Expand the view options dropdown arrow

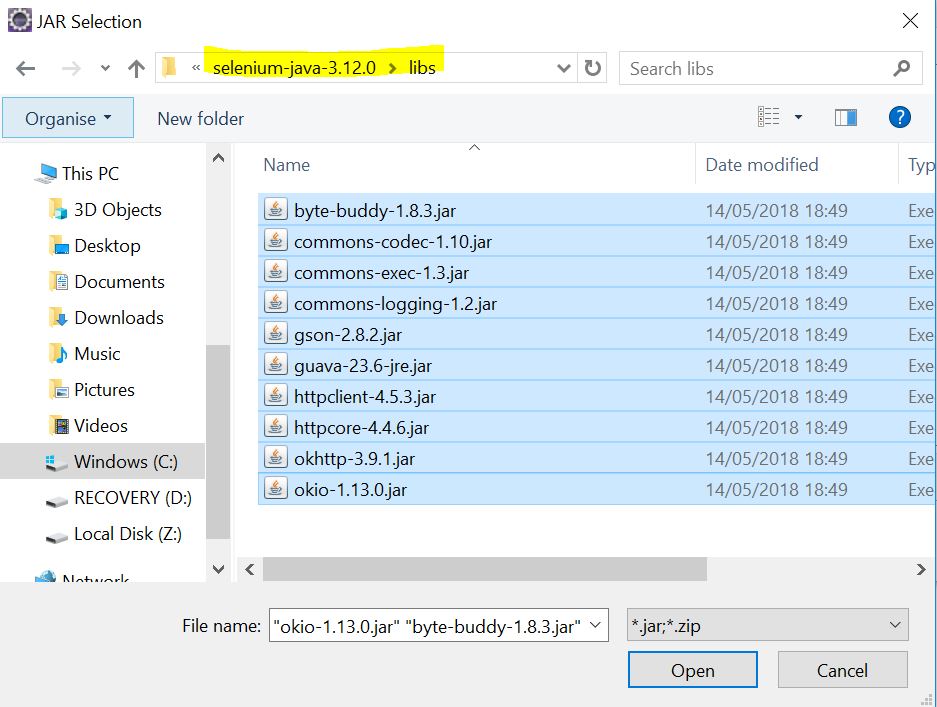click(x=798, y=118)
